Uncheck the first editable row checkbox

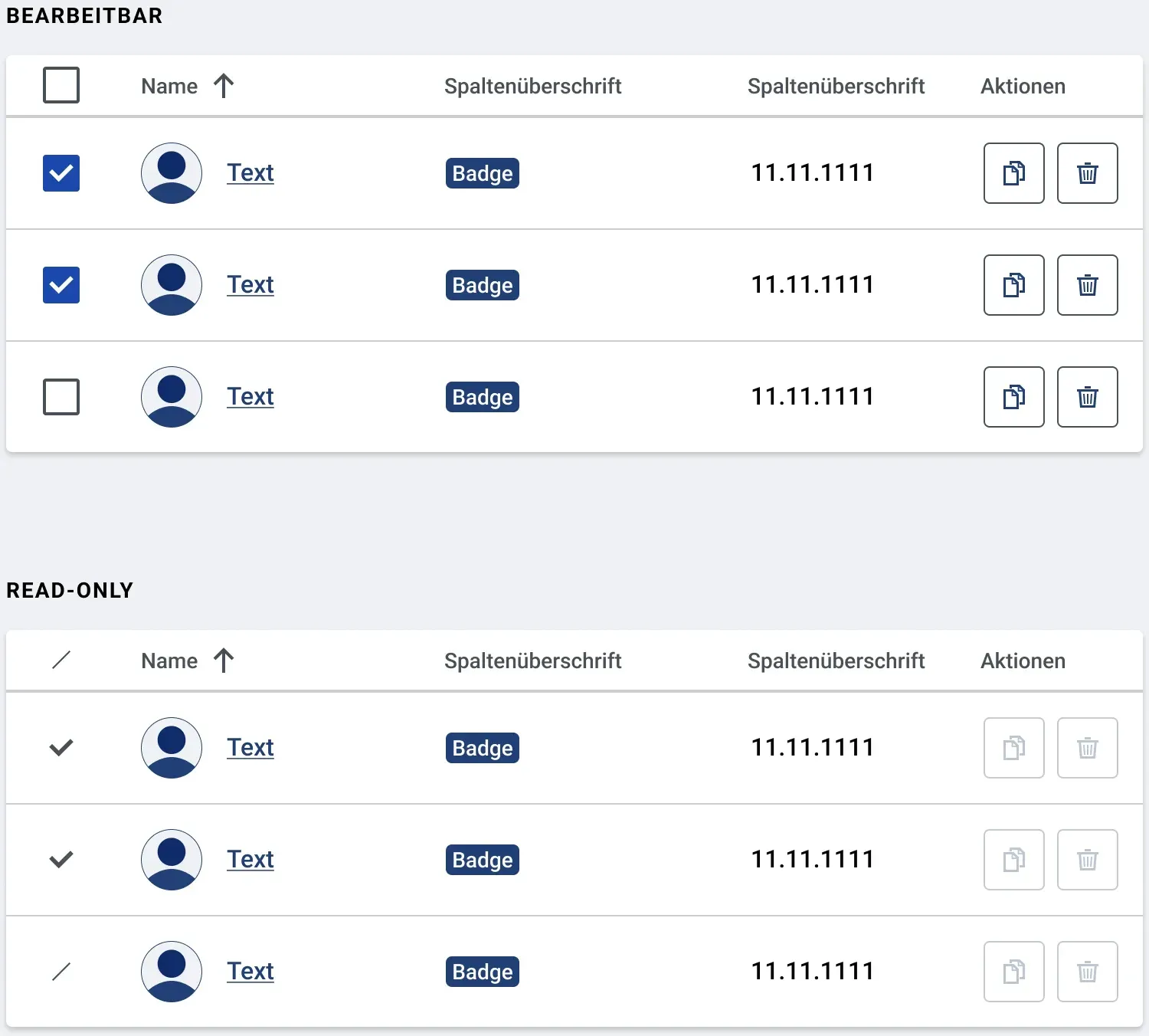[61, 173]
